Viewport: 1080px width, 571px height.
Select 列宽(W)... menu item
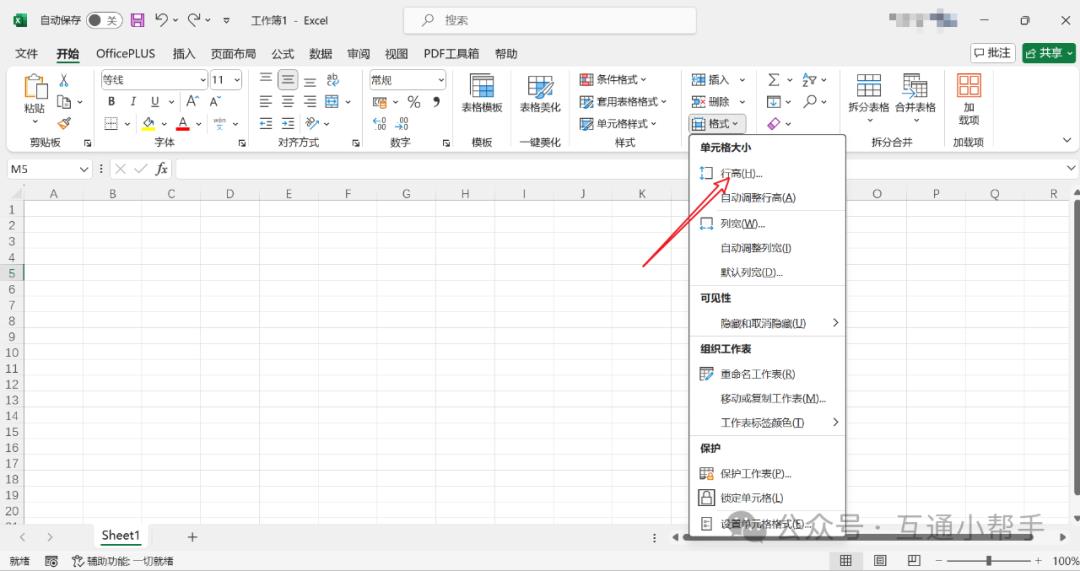[x=767, y=223]
